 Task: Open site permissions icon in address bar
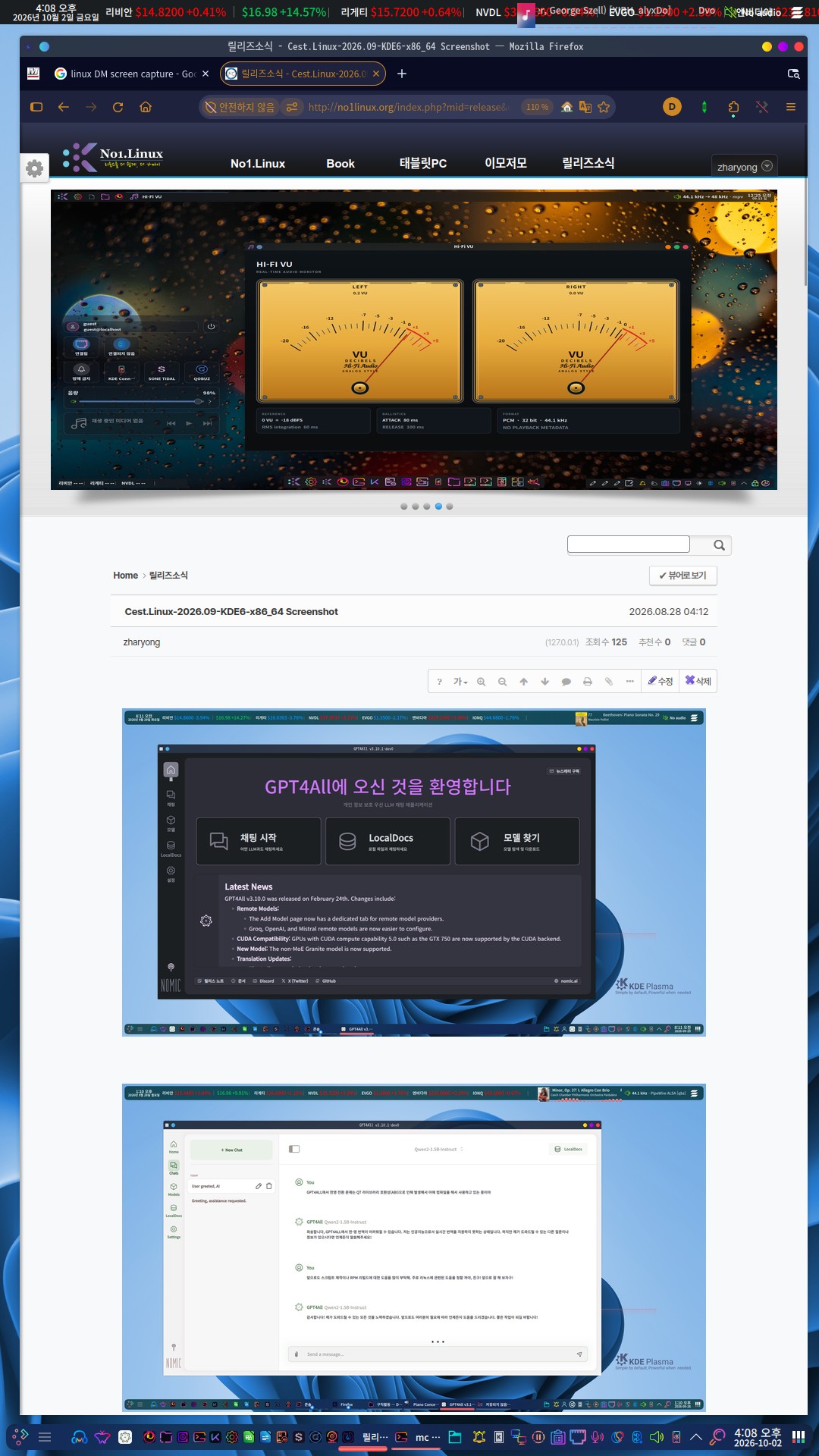(x=292, y=107)
